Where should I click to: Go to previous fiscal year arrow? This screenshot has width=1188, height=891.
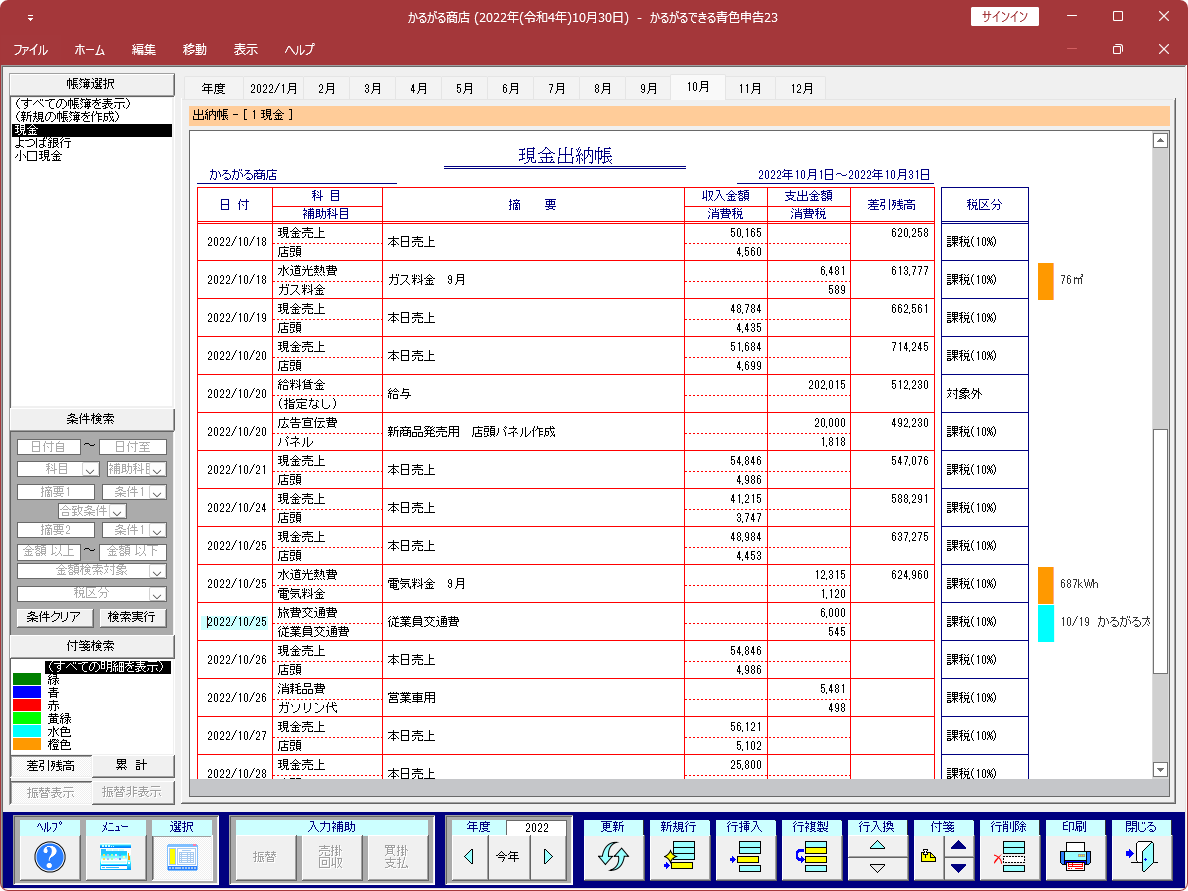click(x=468, y=857)
